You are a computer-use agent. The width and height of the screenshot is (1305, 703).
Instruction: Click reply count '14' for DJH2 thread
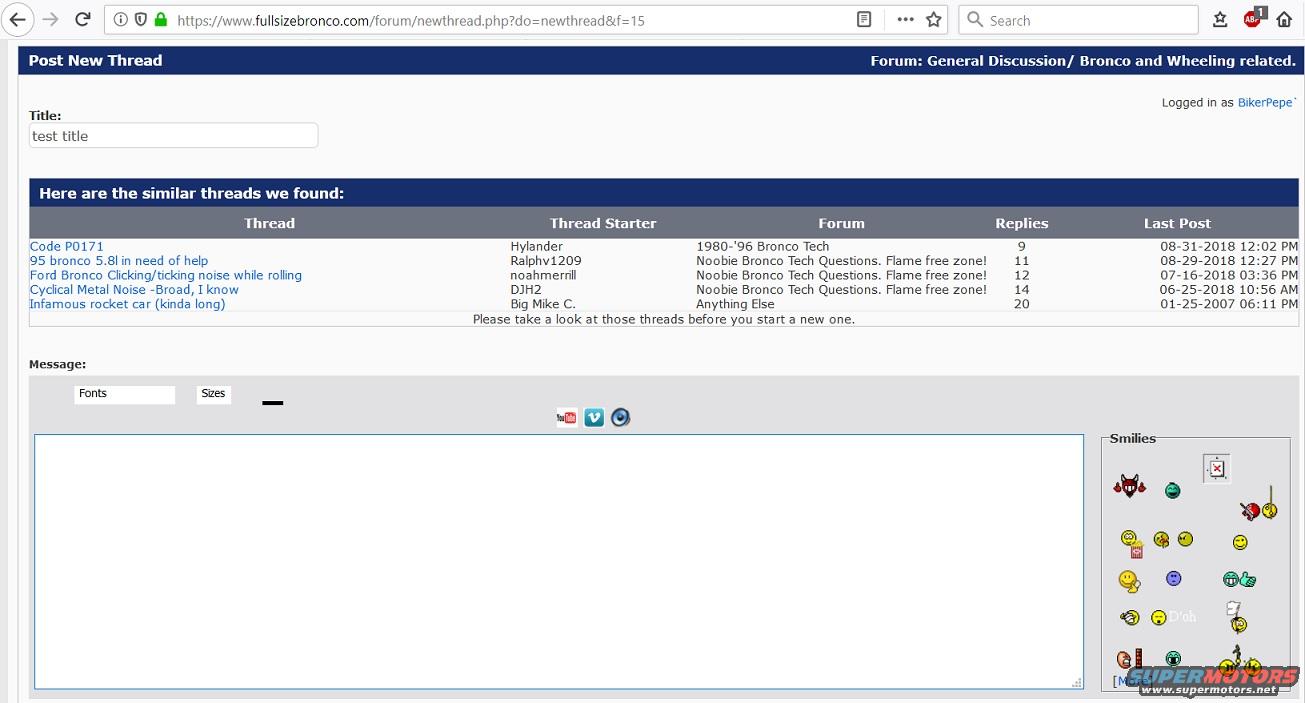click(x=1022, y=290)
